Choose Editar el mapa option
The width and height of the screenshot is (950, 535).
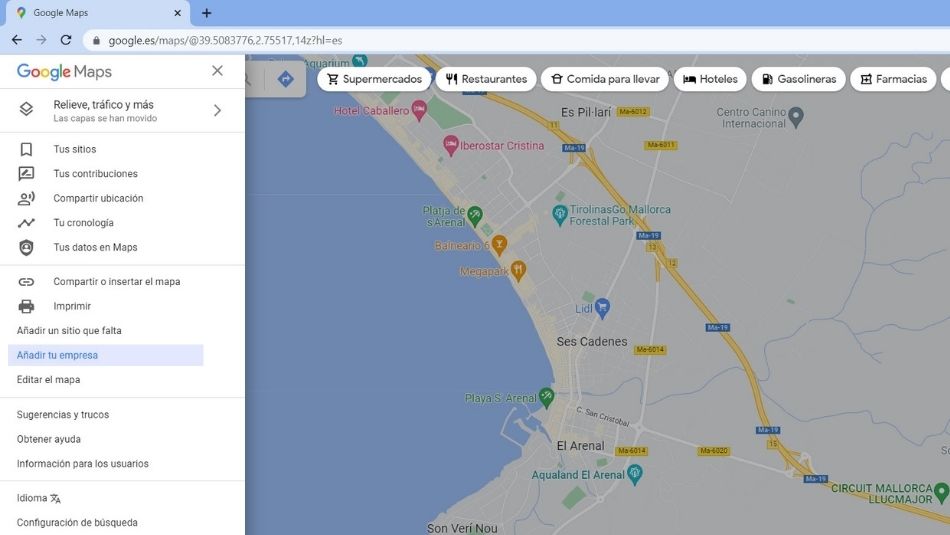click(x=49, y=380)
